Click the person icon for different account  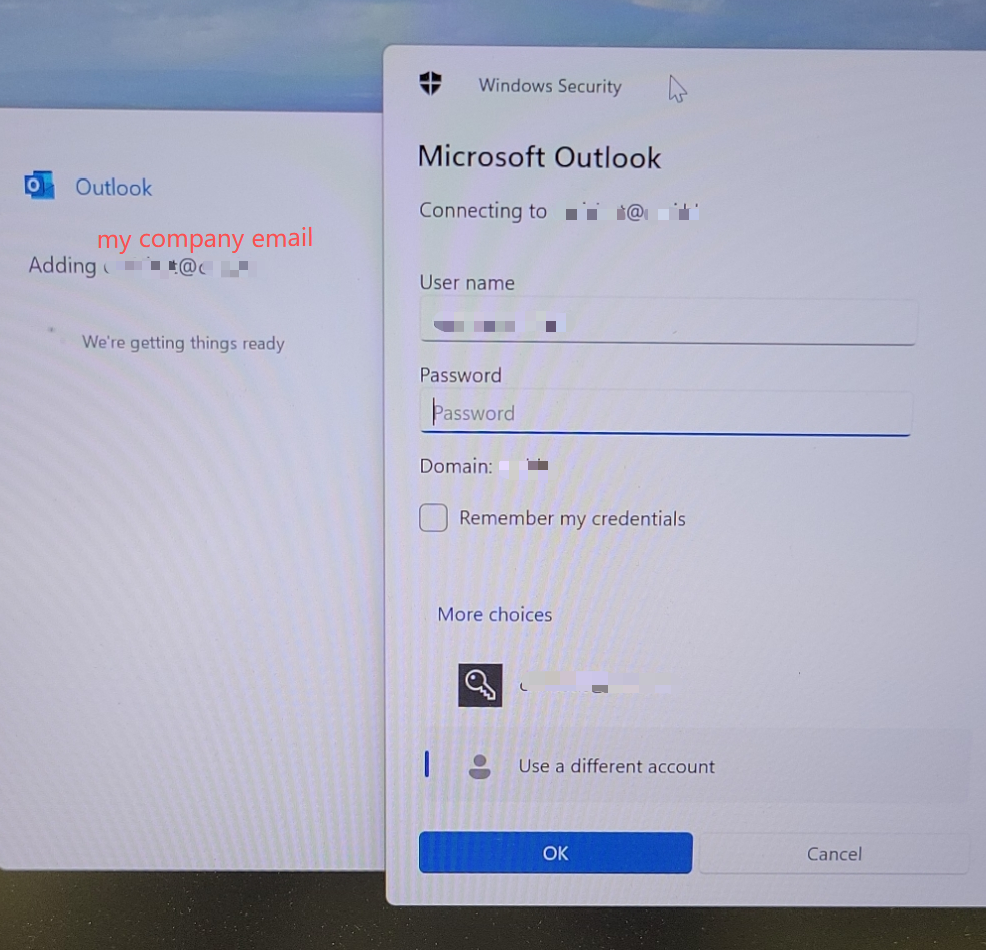[x=480, y=766]
